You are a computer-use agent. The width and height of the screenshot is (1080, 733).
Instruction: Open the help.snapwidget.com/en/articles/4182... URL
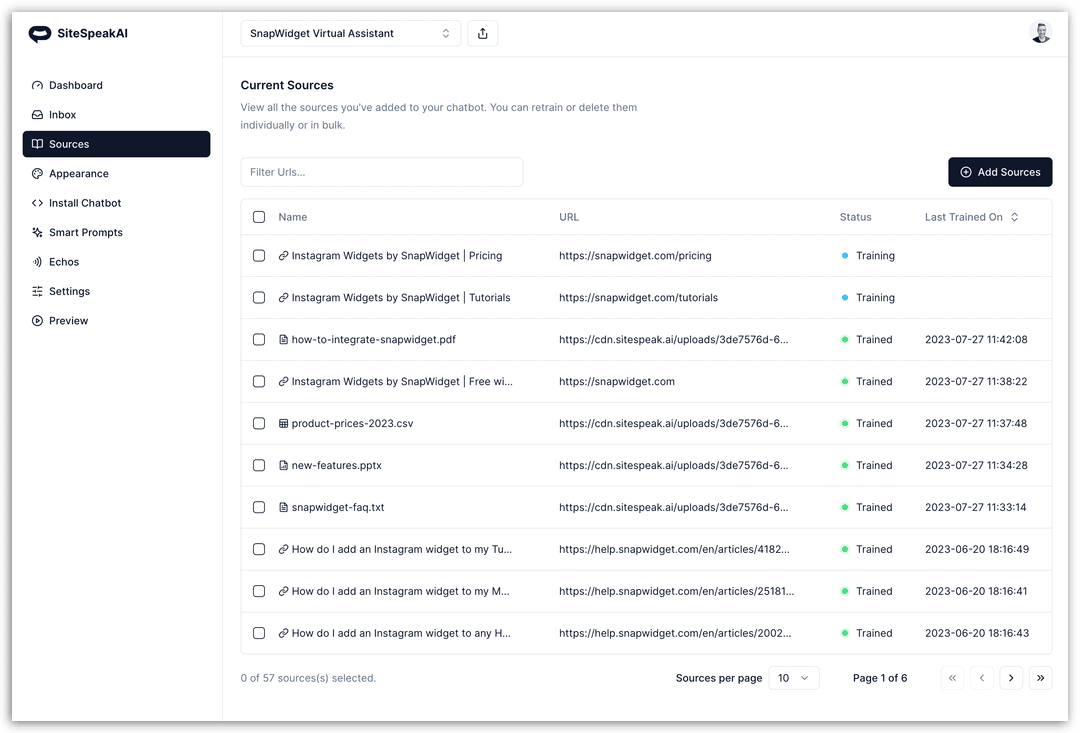point(674,550)
